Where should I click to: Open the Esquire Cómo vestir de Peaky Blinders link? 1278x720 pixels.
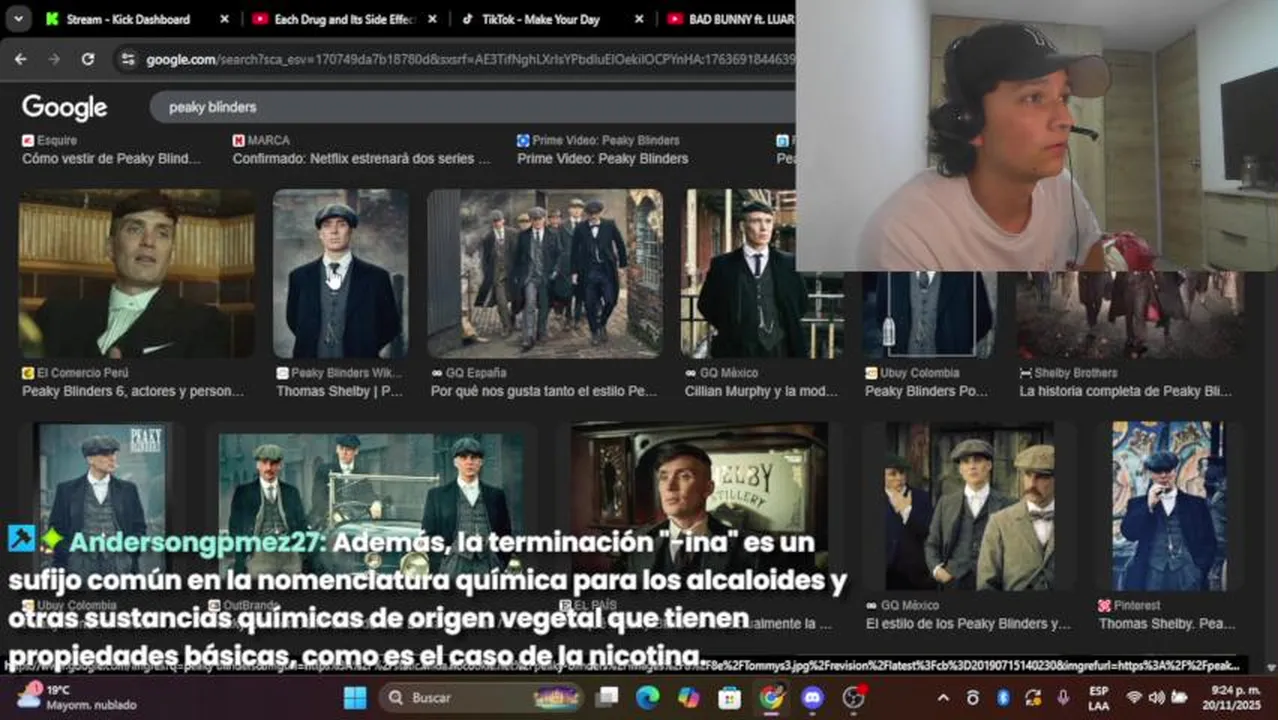(111, 158)
